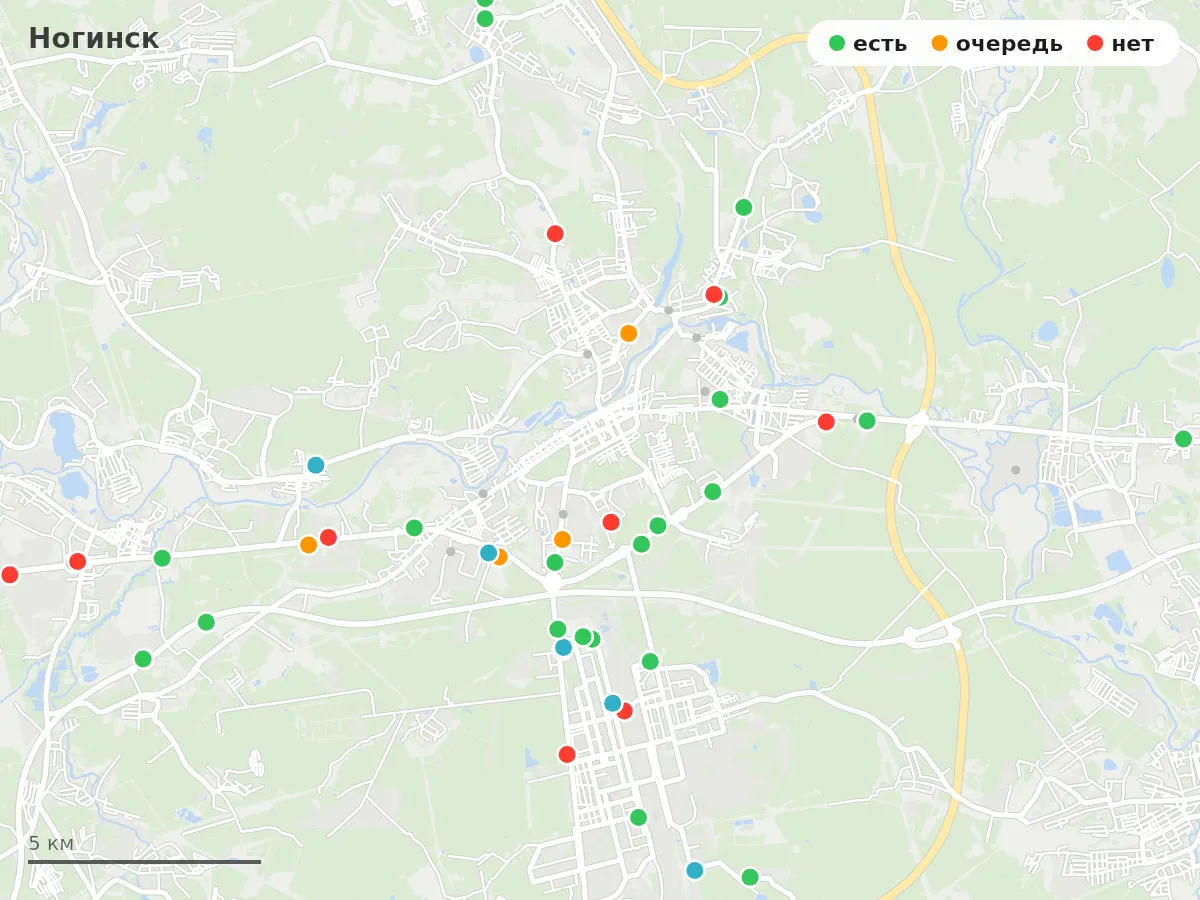Click the 'есть' legend label
Image resolution: width=1200 pixels, height=900 pixels.
coord(880,44)
